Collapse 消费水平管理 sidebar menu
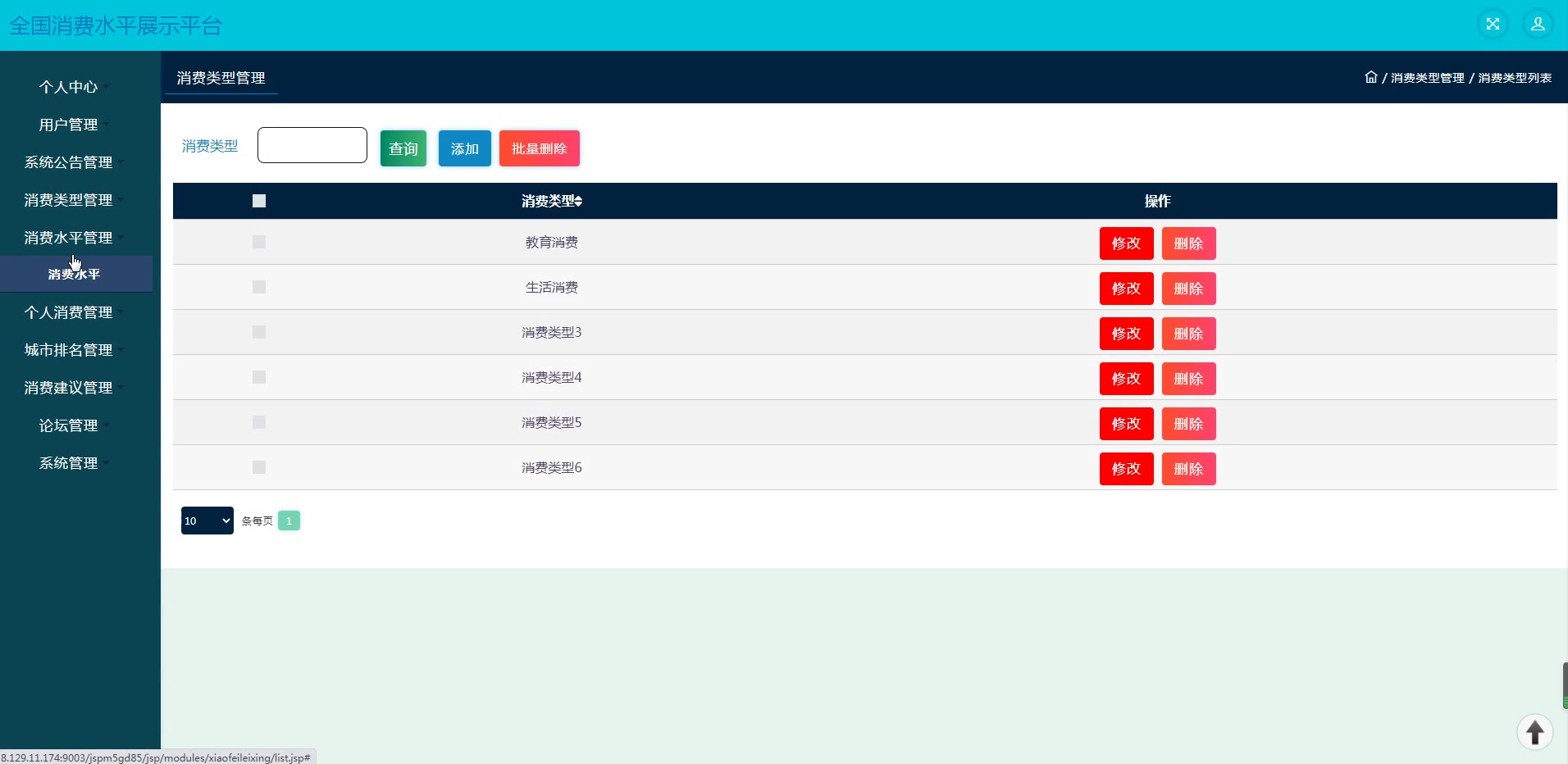This screenshot has width=1568, height=764. (74, 238)
